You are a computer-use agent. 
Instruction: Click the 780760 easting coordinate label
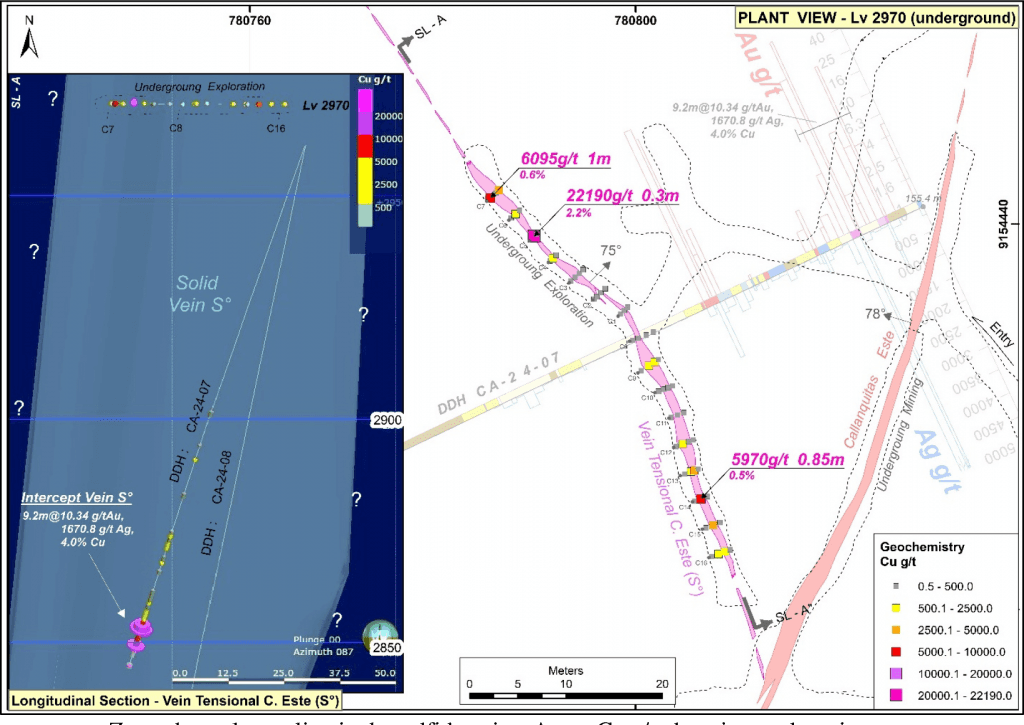click(x=249, y=20)
